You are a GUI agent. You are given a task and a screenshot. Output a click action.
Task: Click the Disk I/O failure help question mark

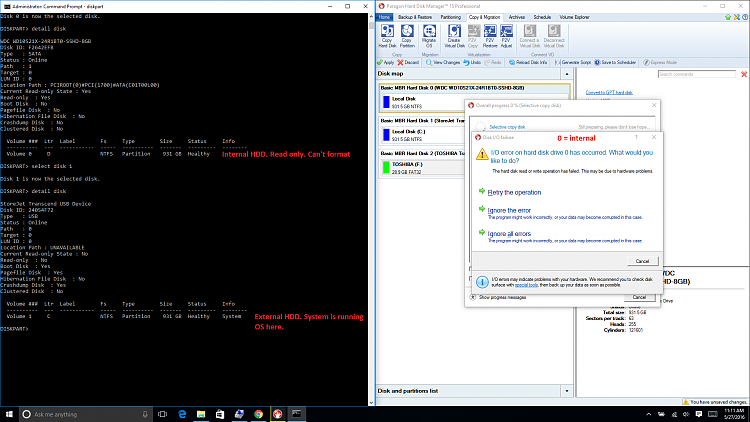636,137
